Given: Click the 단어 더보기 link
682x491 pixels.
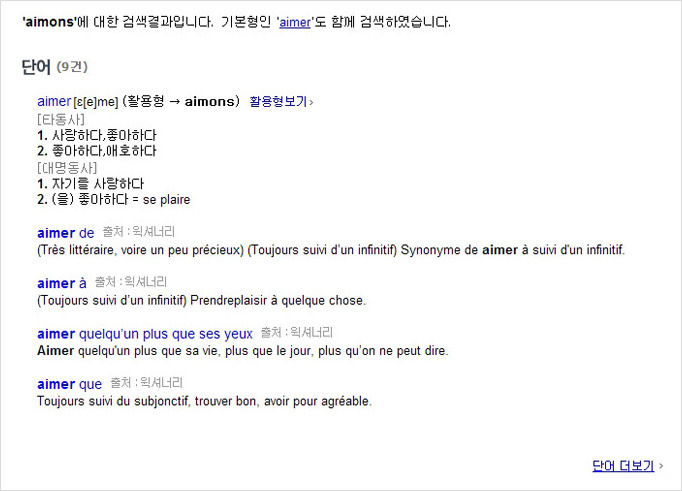Looking at the screenshot, I should [623, 466].
